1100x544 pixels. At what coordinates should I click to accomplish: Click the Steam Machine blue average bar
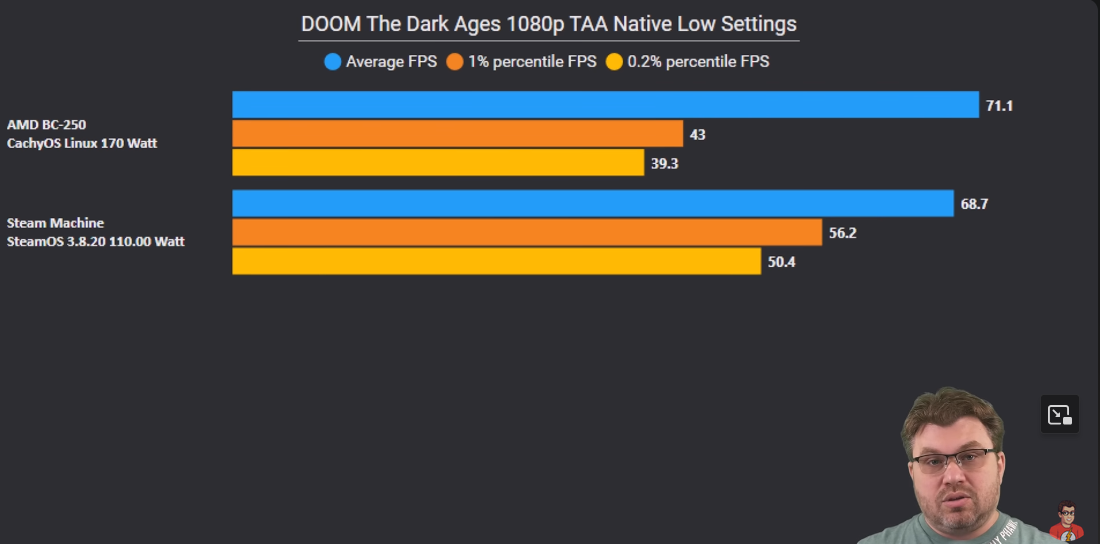coord(593,203)
